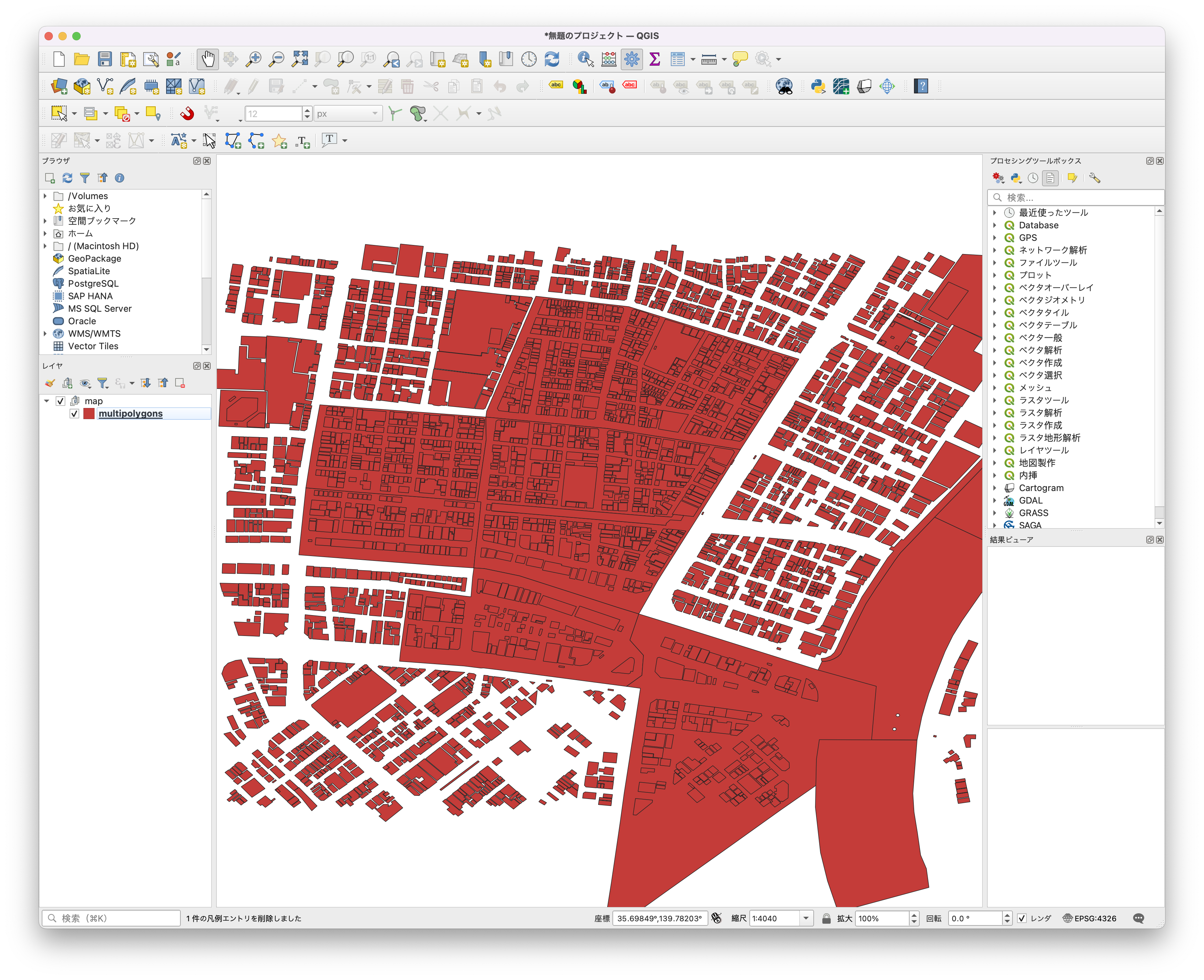Open the Identify Features tool
The image size is (1204, 980).
pos(584,59)
